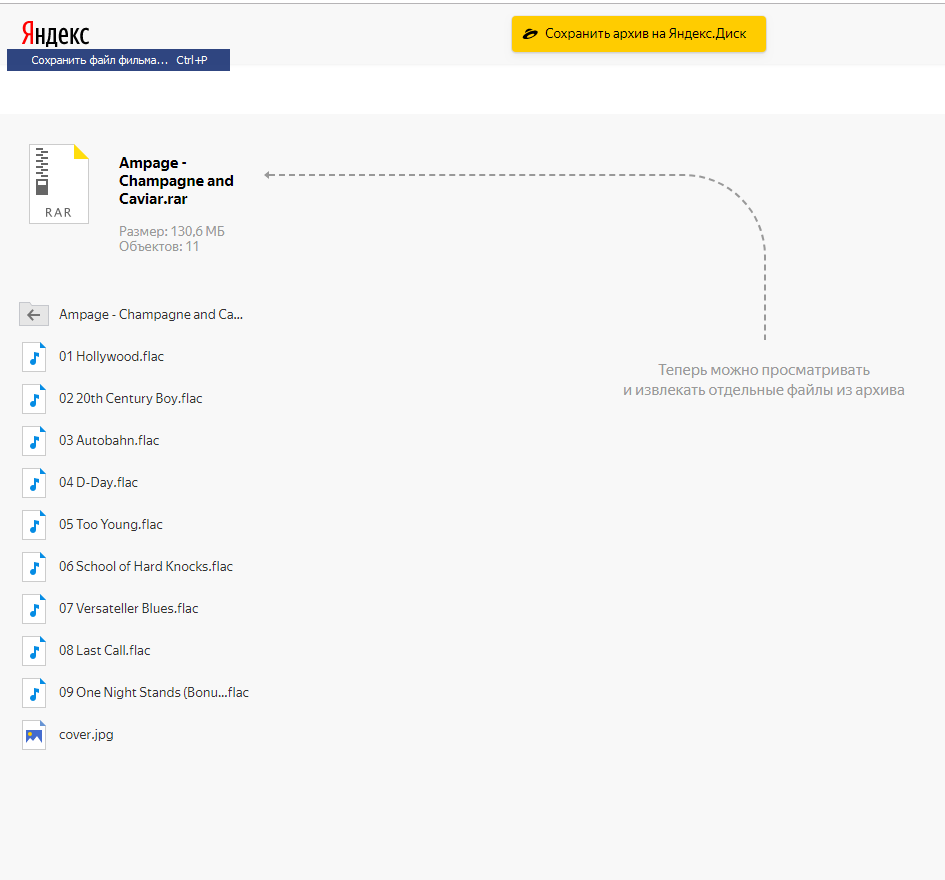The image size is (945, 880).
Task: Click music icon of 02 20th Century Boy.flac
Action: [34, 398]
